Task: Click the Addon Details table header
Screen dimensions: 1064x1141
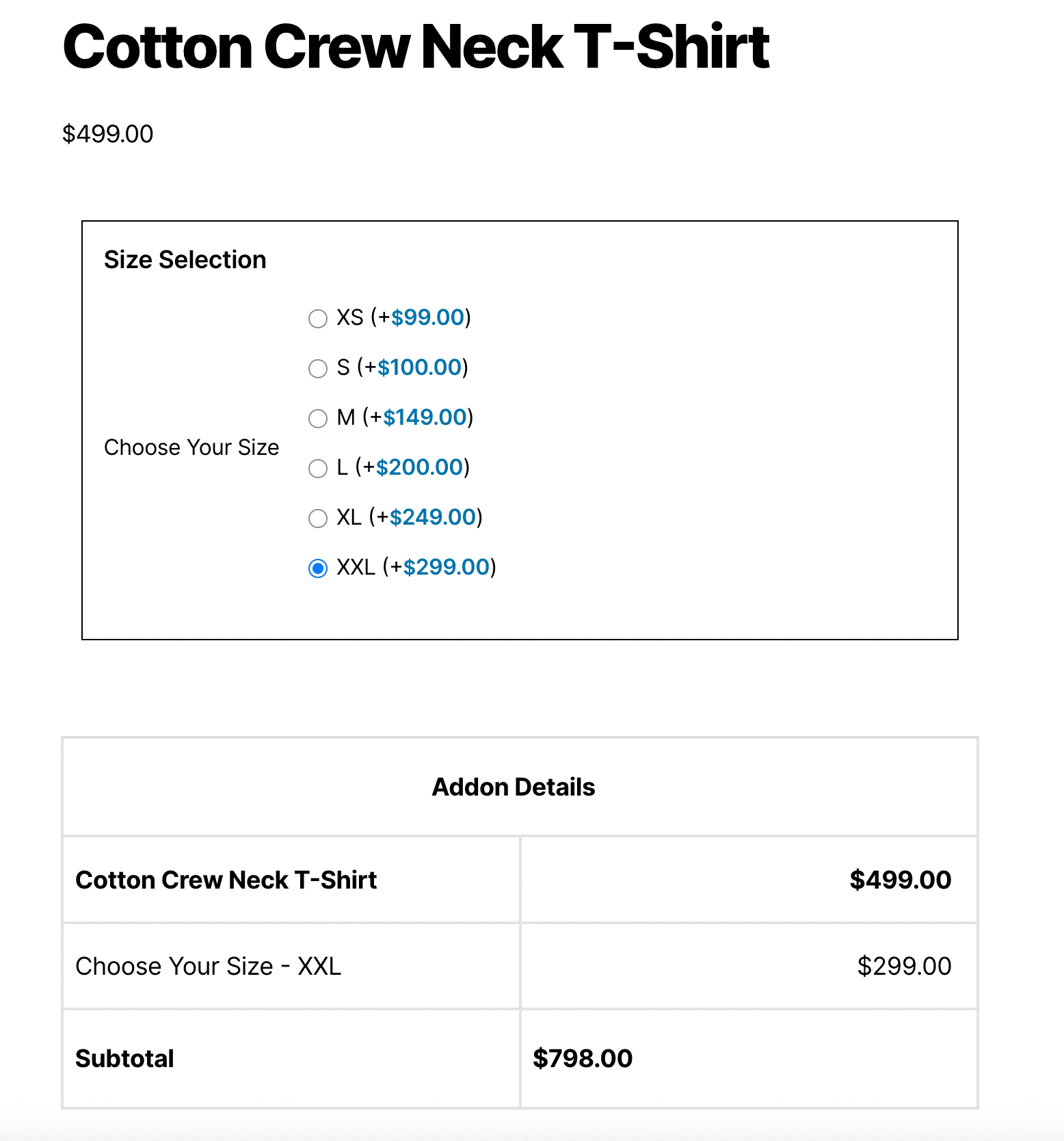Action: click(x=513, y=787)
